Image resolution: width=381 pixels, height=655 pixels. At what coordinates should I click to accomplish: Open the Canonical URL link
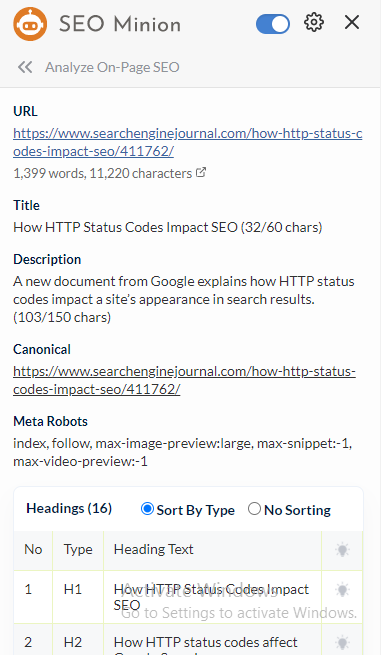(184, 380)
